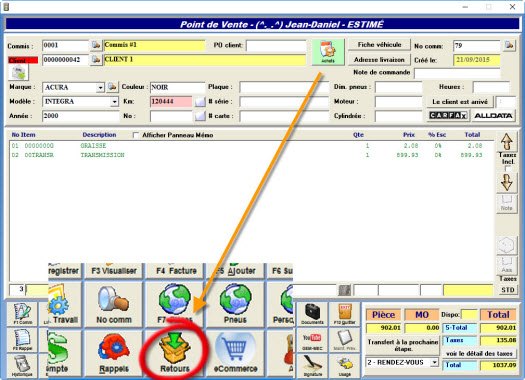Open the Signature pen icon
This screenshot has height=380, width=525.
[x=312, y=365]
